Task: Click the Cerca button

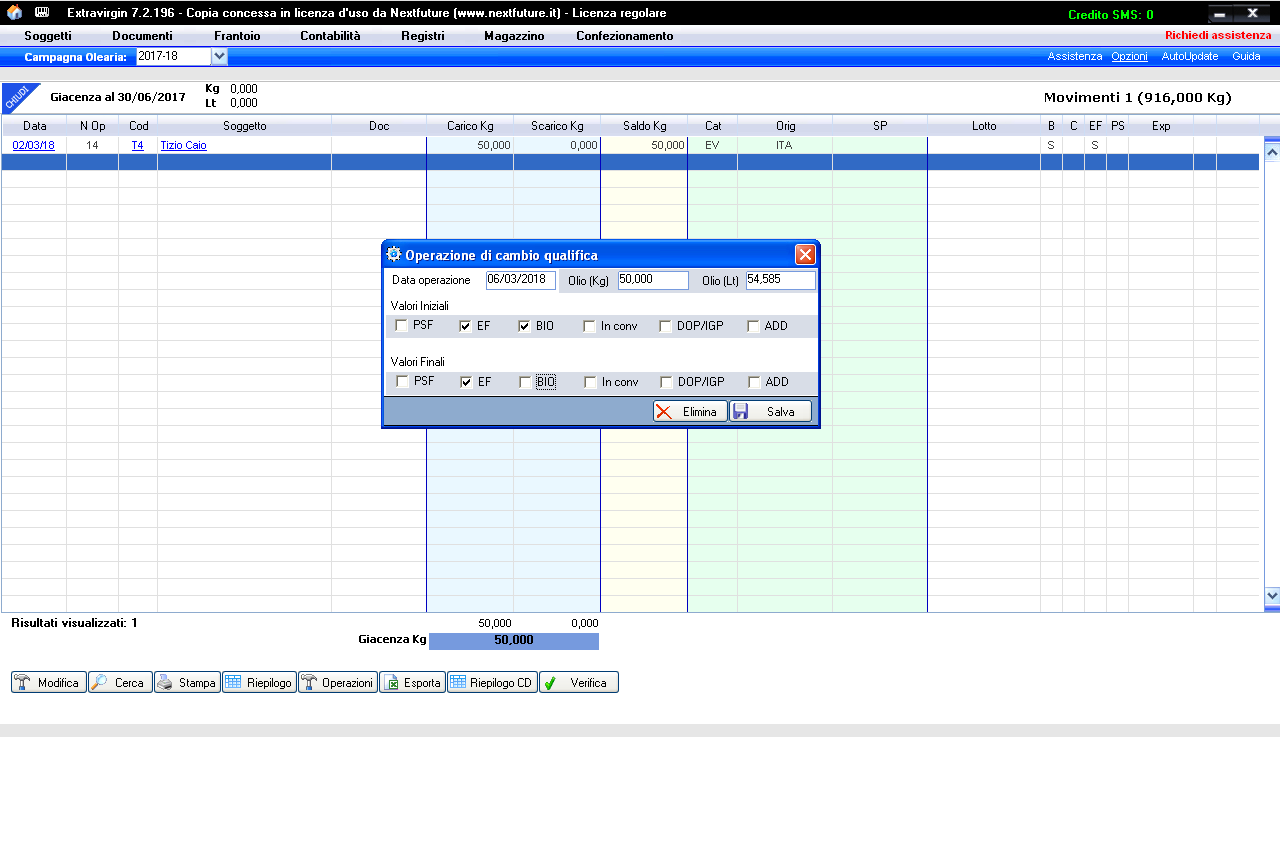Action: [x=120, y=683]
